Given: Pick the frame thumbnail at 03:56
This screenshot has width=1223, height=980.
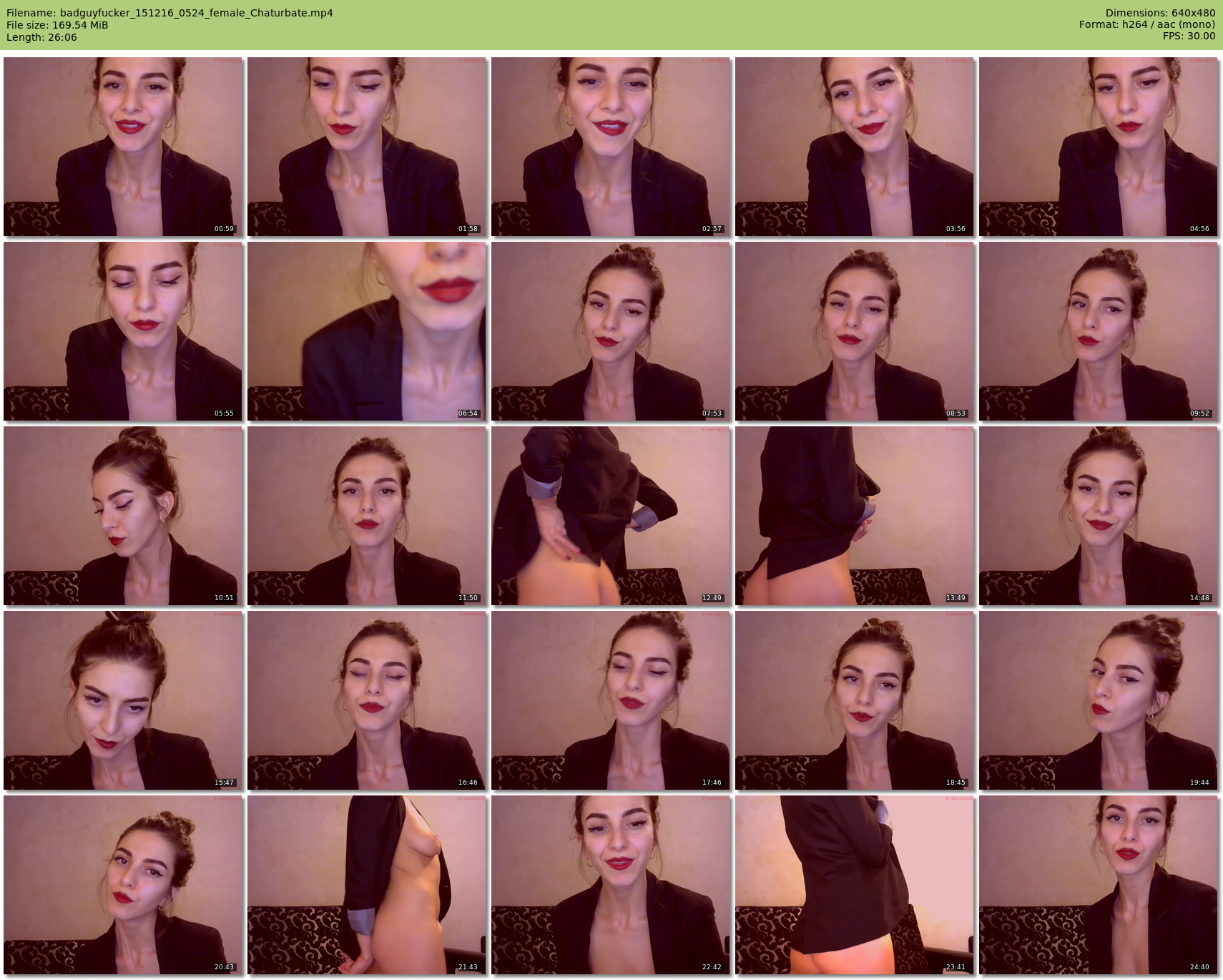Looking at the screenshot, I should coord(855,147).
